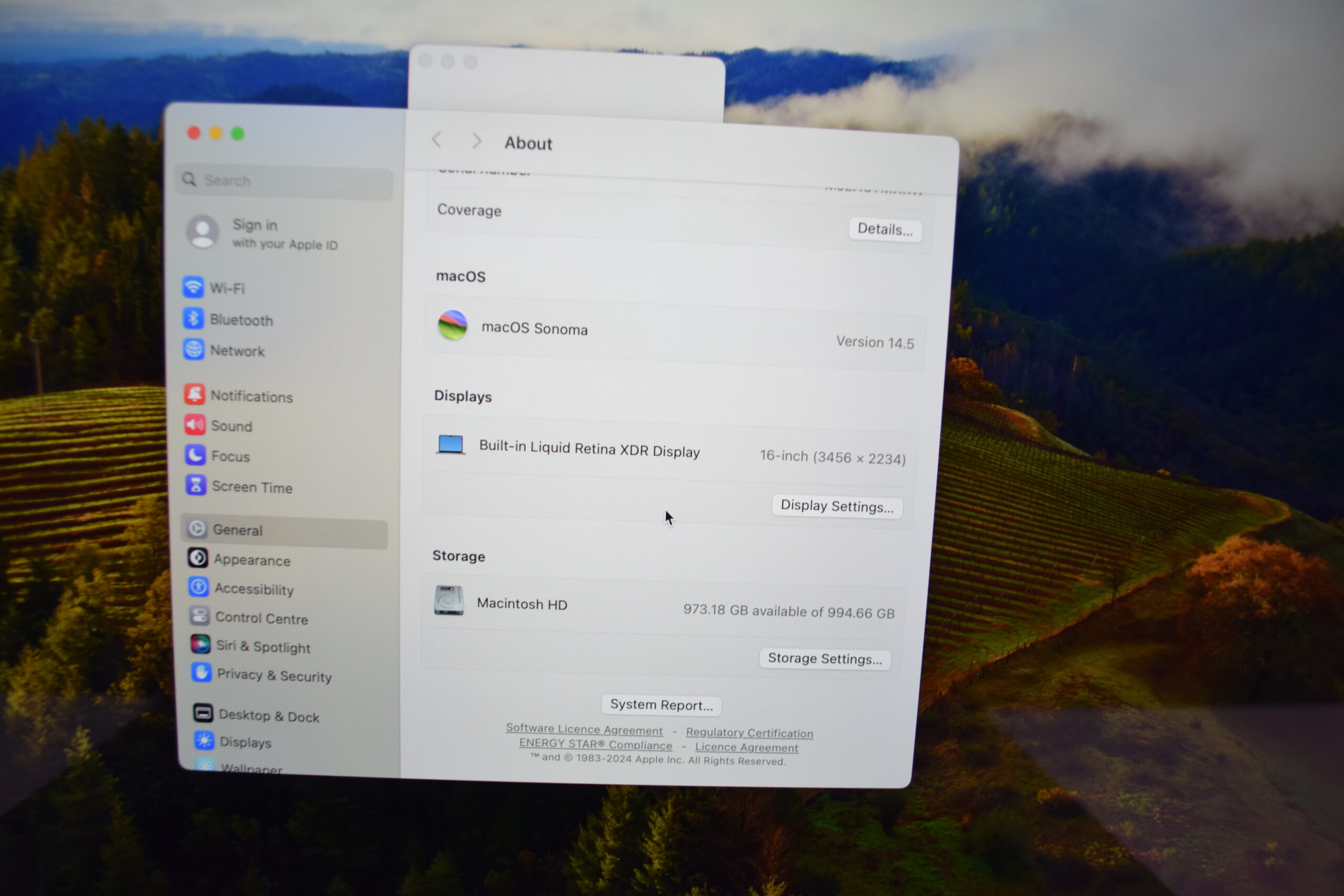Viewport: 1344px width, 896px height.
Task: Select Control Centre label in sidebar
Action: click(262, 618)
